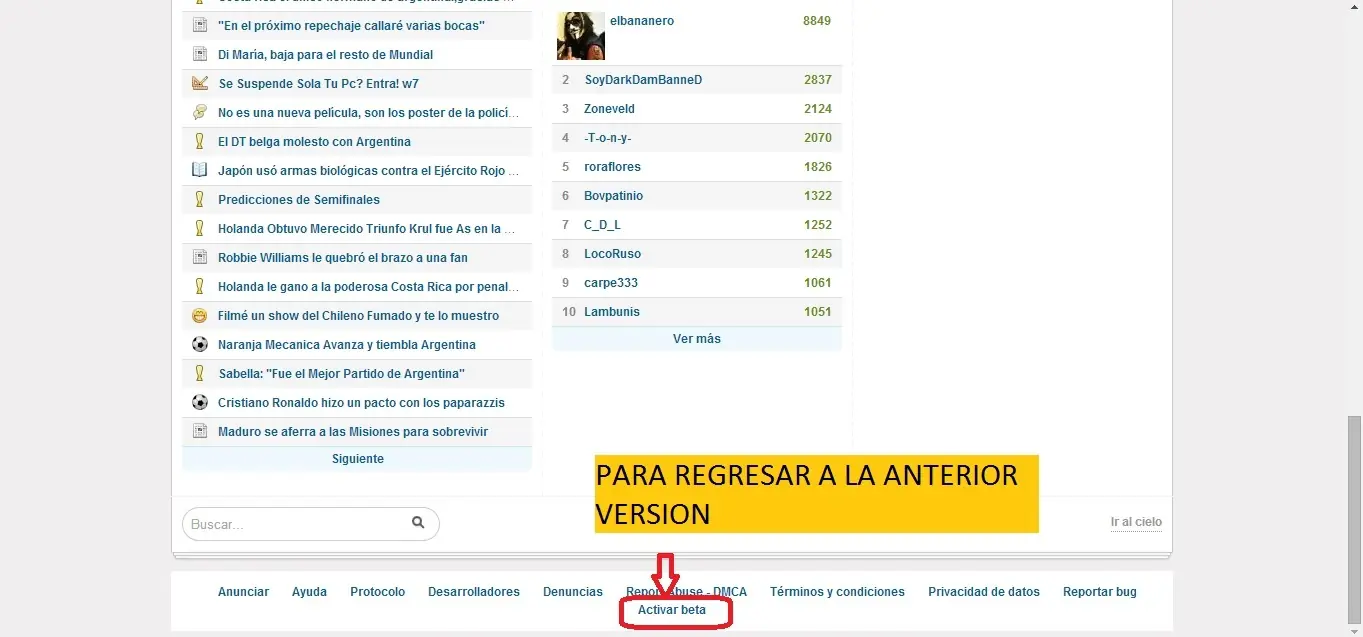Click news icon beside Robbie Williams post

(199, 257)
